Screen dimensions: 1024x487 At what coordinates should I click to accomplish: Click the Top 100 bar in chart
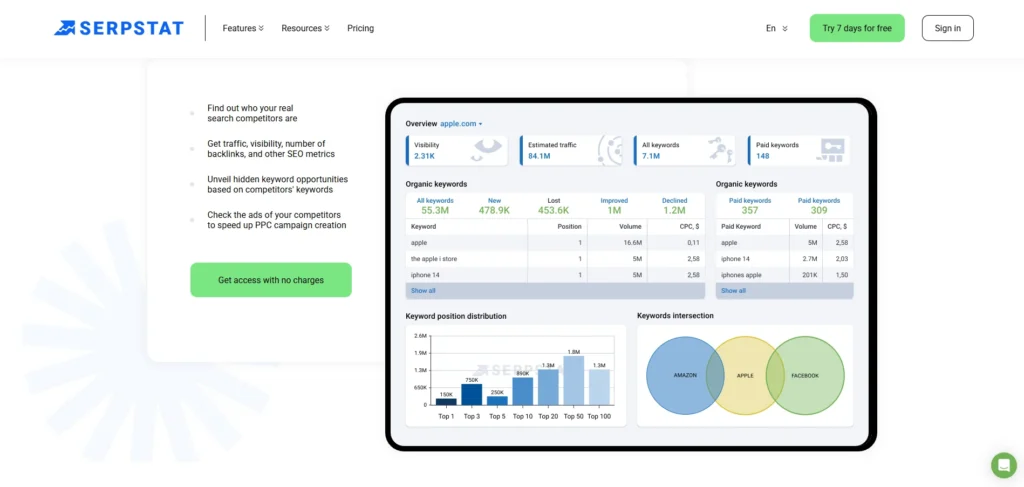tap(599, 387)
